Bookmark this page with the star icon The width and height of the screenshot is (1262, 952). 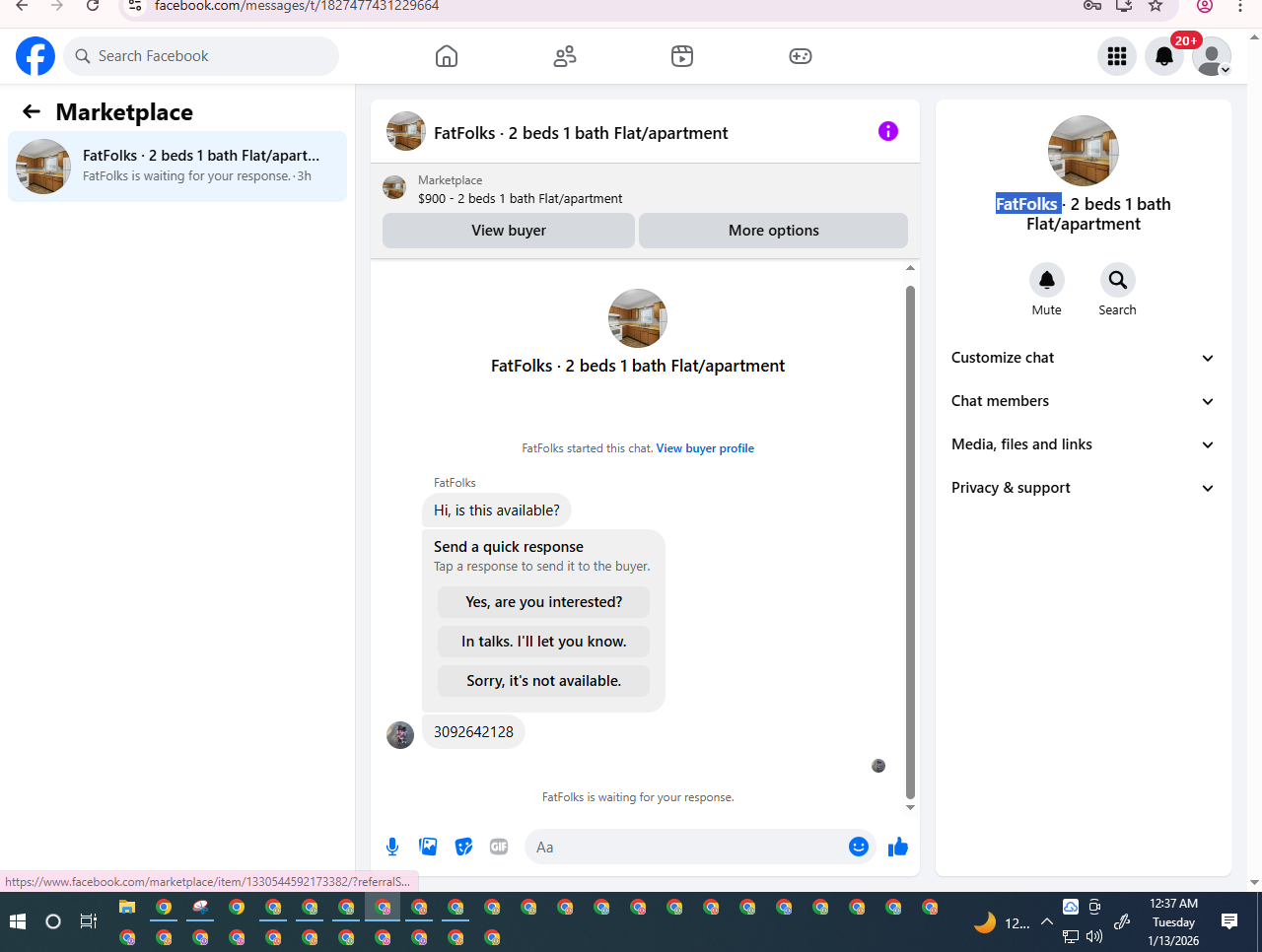click(x=1156, y=6)
